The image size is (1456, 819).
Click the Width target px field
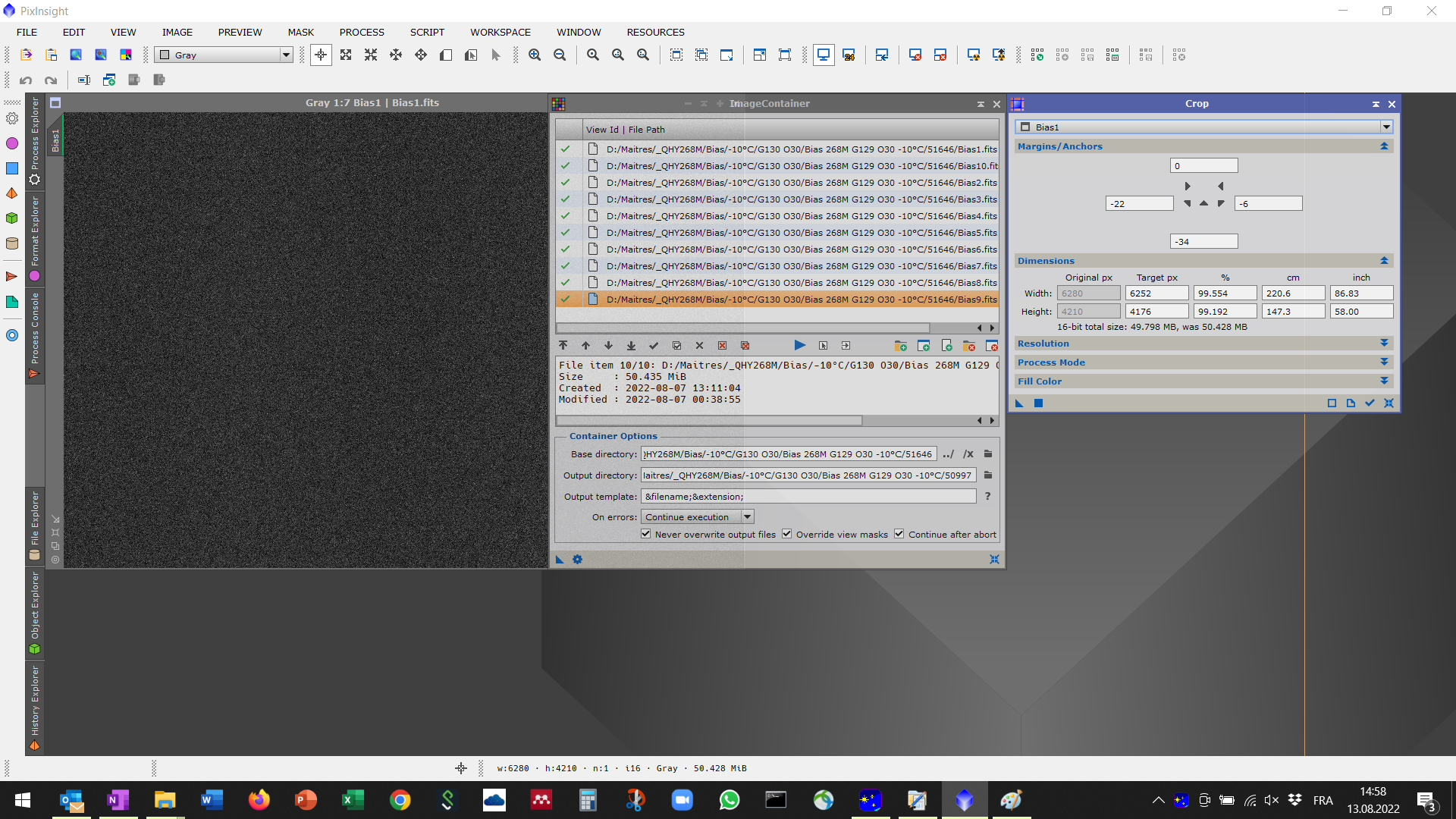click(1157, 293)
